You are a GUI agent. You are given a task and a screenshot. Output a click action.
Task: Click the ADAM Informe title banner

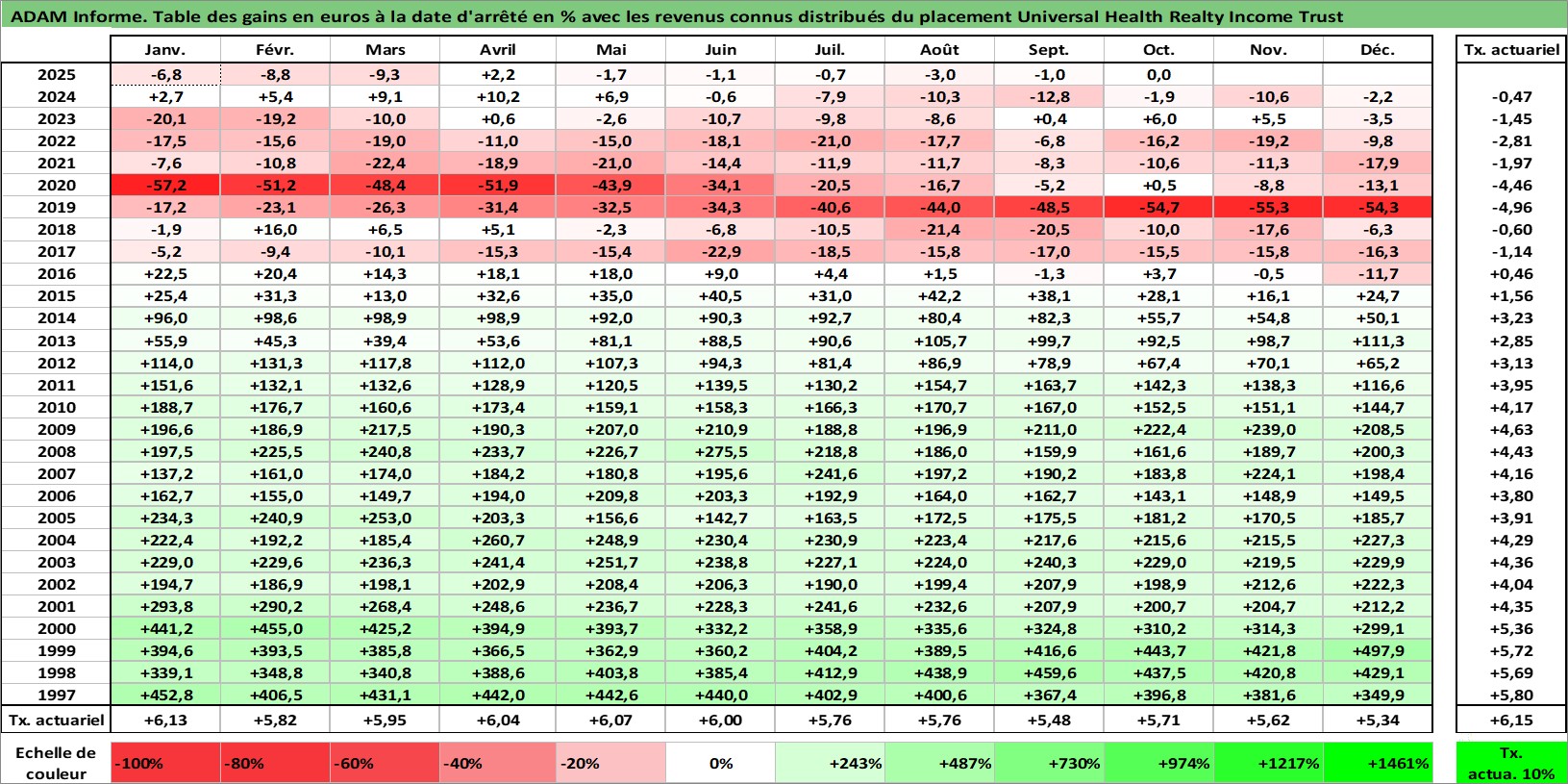pyautogui.click(x=784, y=16)
